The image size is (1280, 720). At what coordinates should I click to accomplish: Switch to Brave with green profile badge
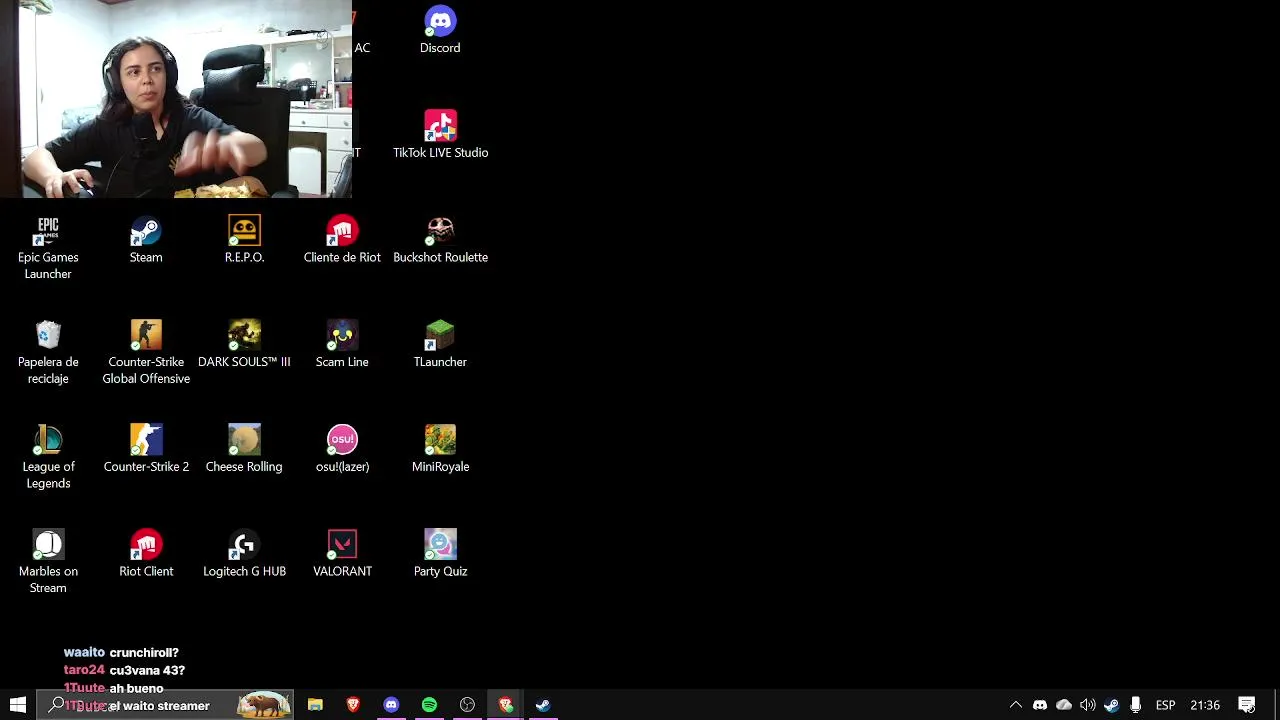(x=505, y=705)
